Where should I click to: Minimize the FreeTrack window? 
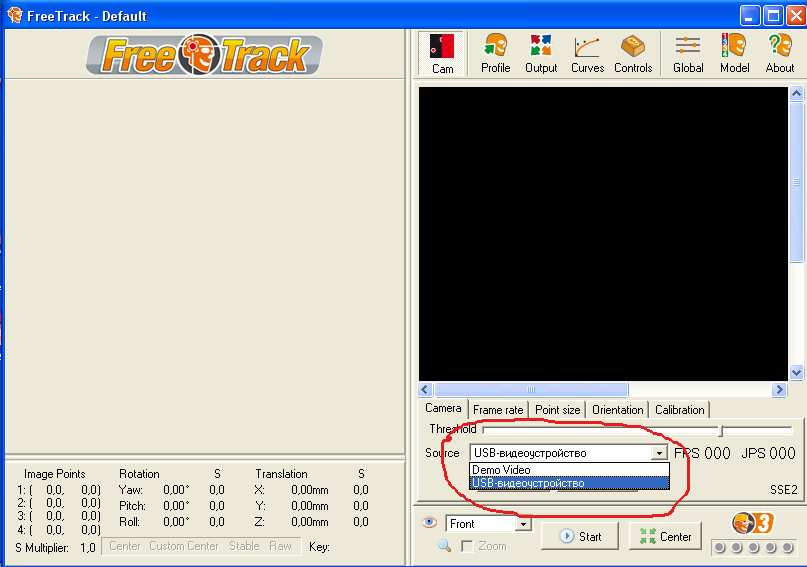point(749,15)
